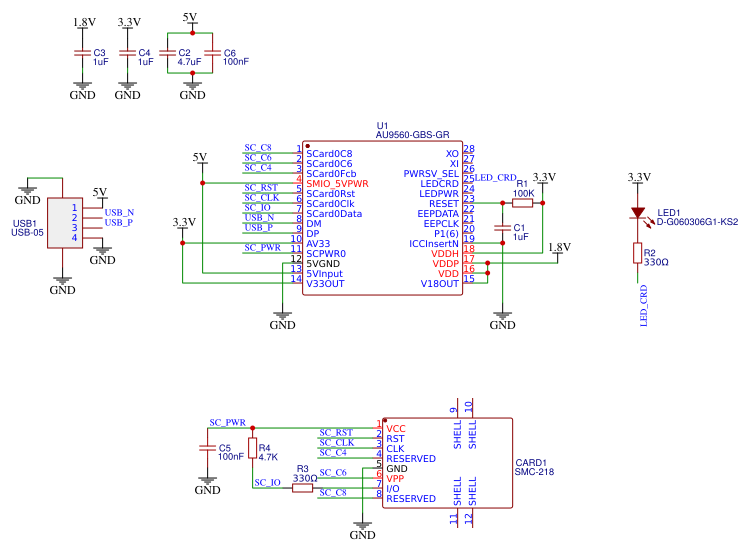Click the SCard0Fcb pin name
The image size is (749, 552).
pyautogui.click(x=331, y=174)
